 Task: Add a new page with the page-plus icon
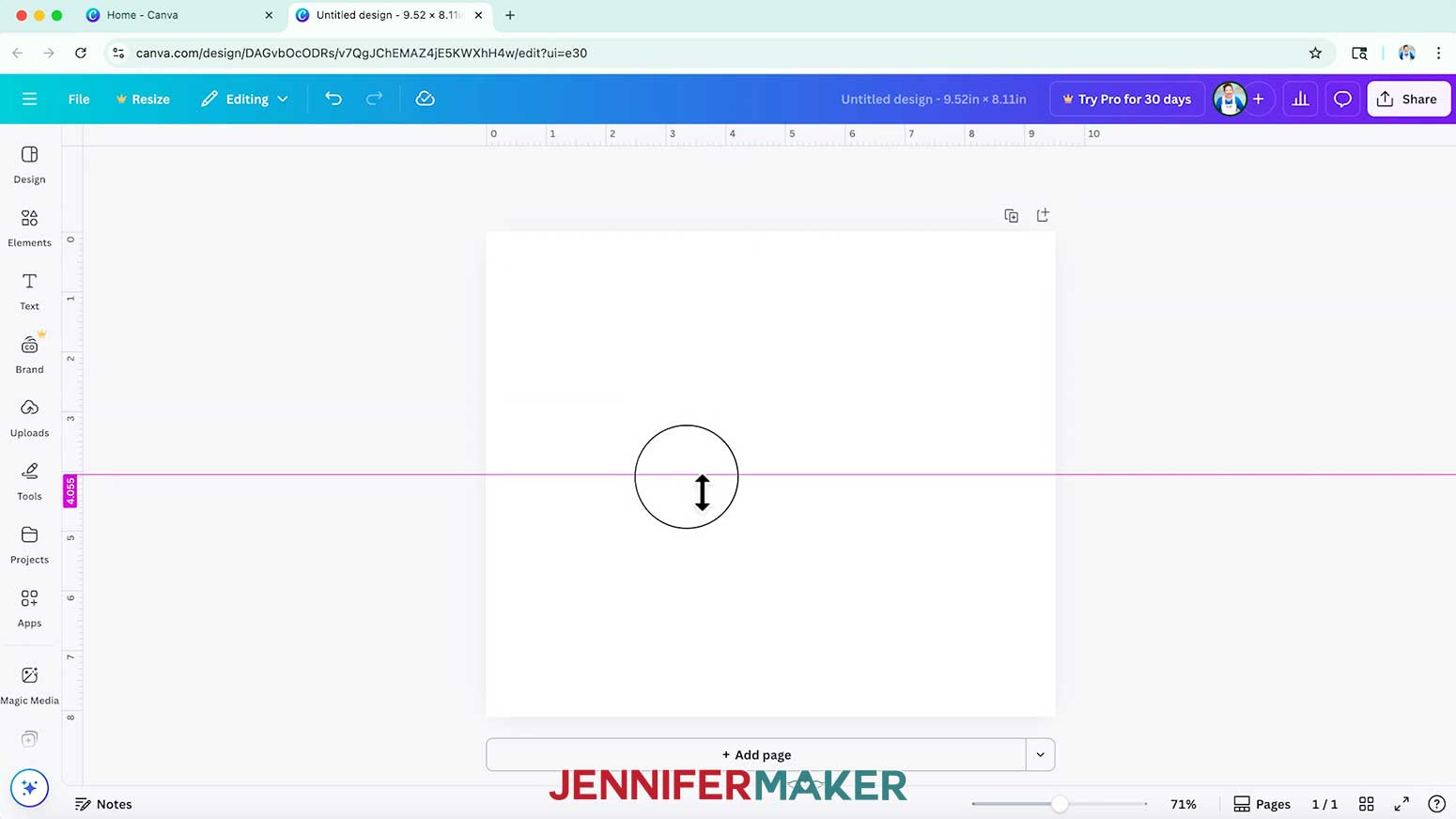(1043, 215)
